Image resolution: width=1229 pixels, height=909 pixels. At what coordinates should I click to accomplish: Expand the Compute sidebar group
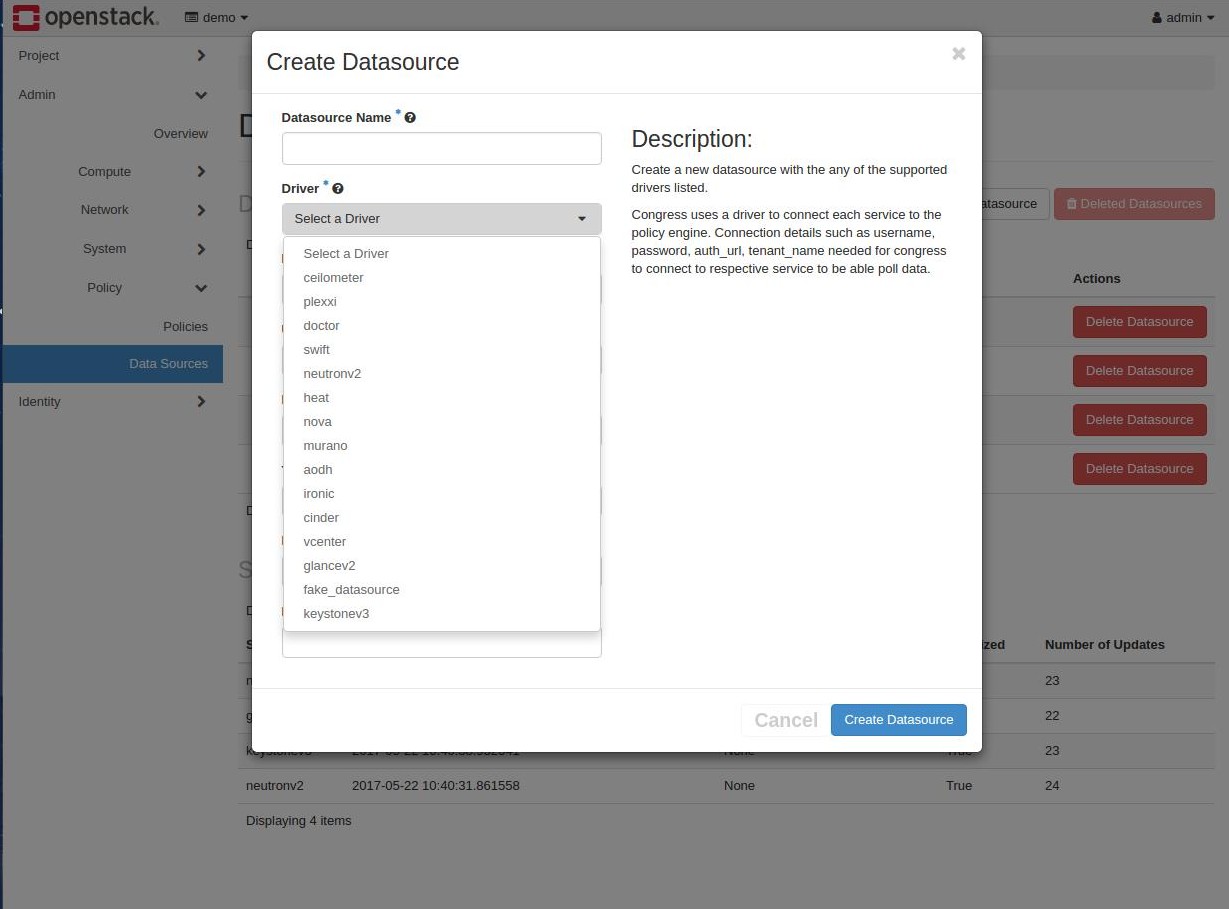(x=112, y=172)
